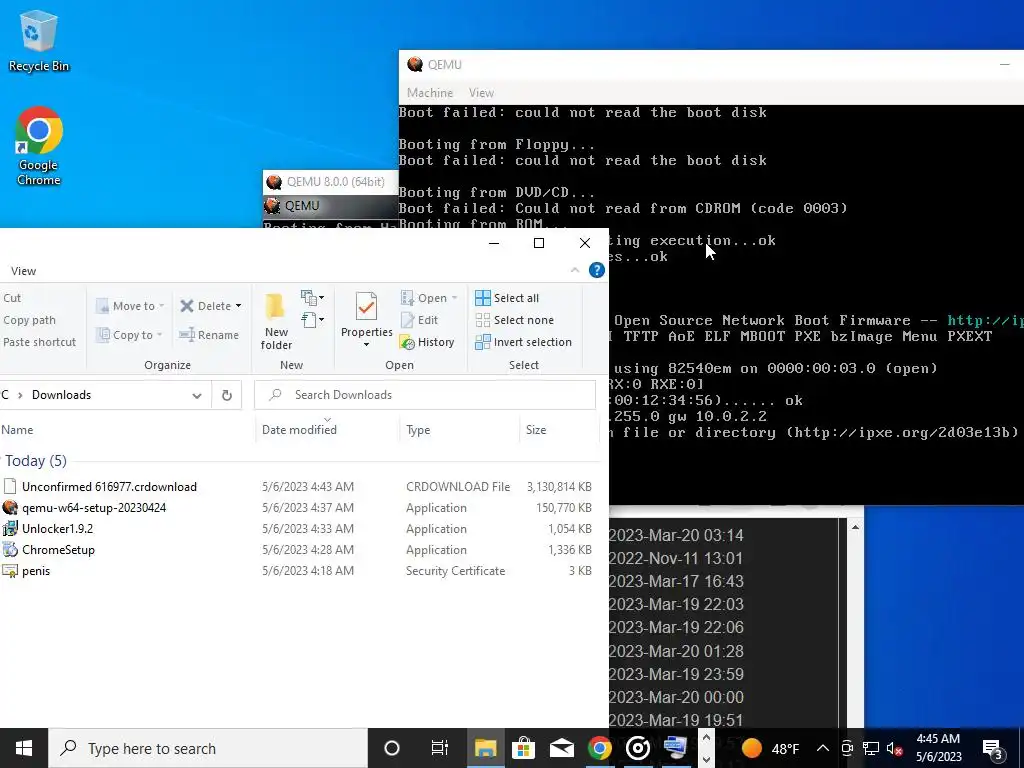This screenshot has height=768, width=1024.
Task: Click the Edit button in the Open group
Action: point(419,320)
